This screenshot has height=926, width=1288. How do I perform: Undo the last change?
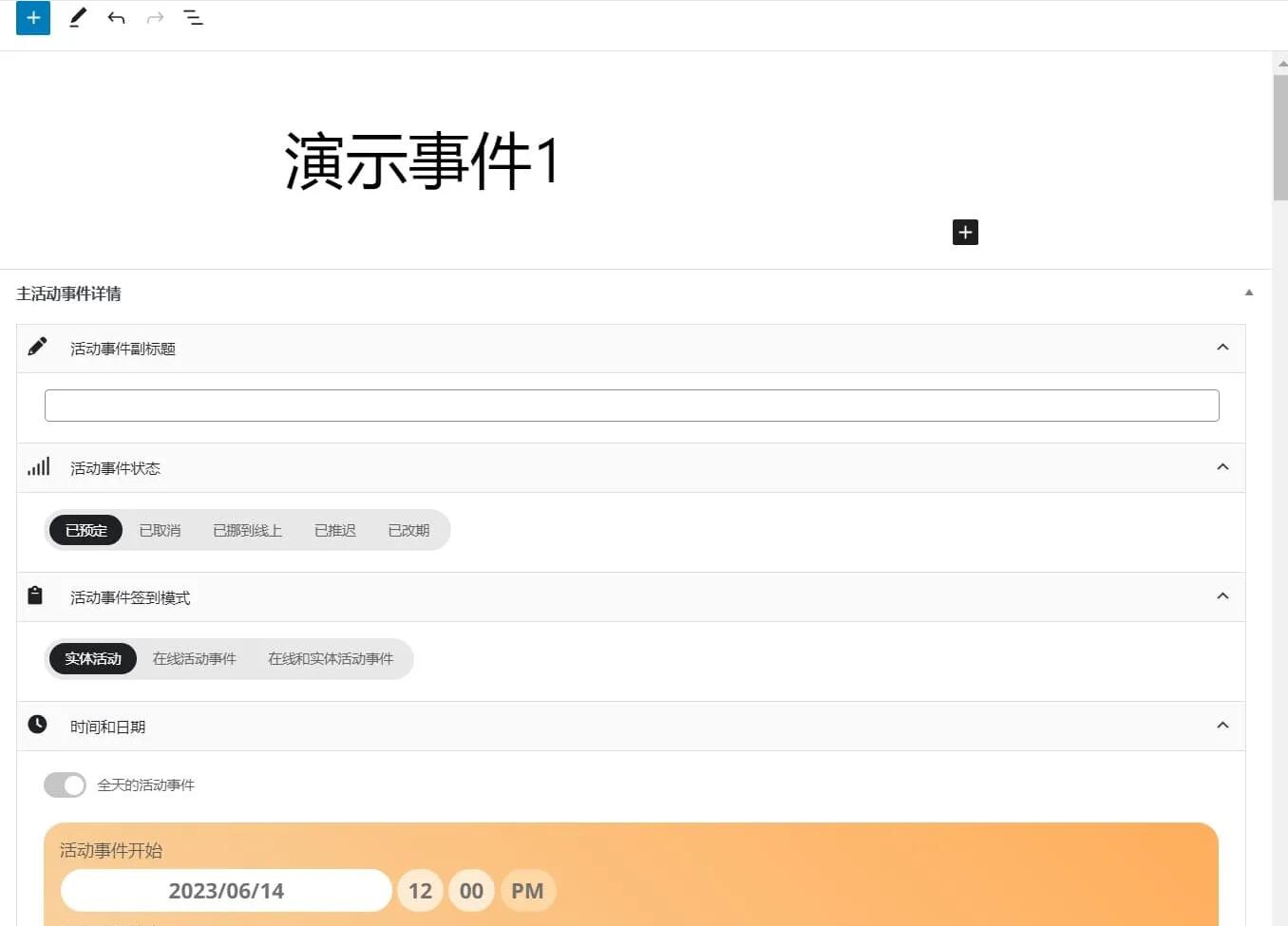pos(116,17)
